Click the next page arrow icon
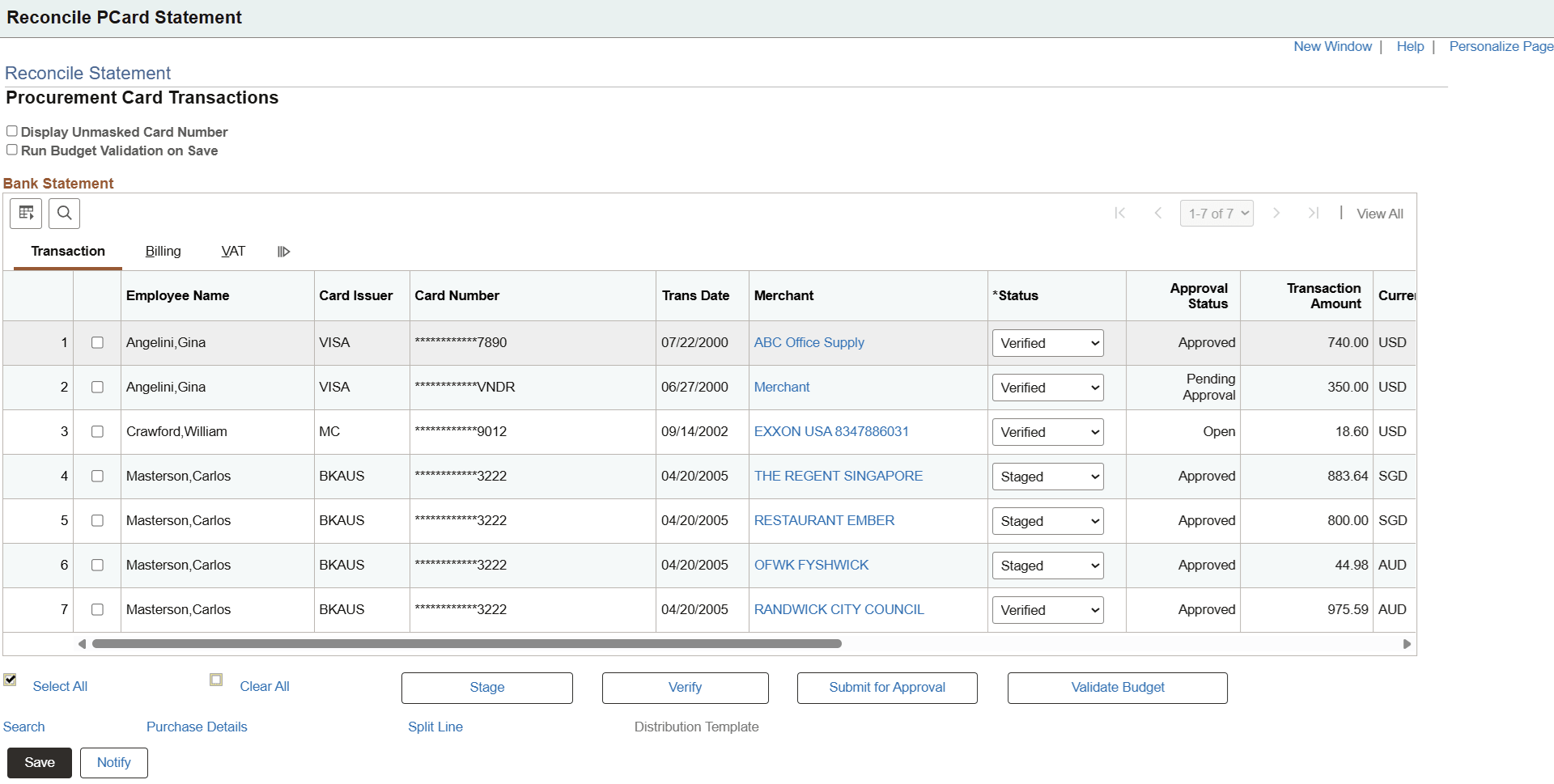Viewport: 1554px width, 784px height. tap(1276, 213)
